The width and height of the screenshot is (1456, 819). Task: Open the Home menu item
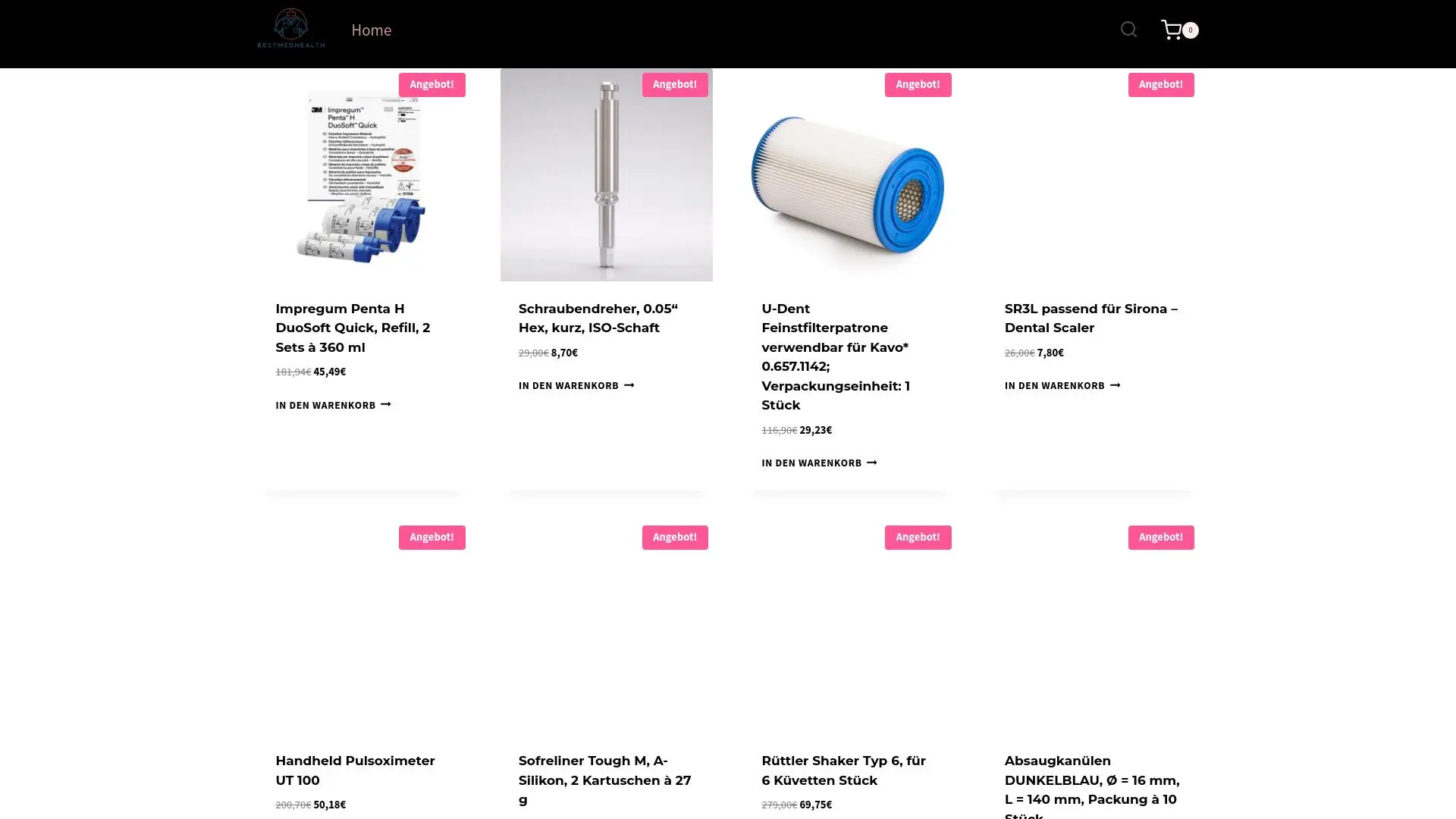coord(372,30)
